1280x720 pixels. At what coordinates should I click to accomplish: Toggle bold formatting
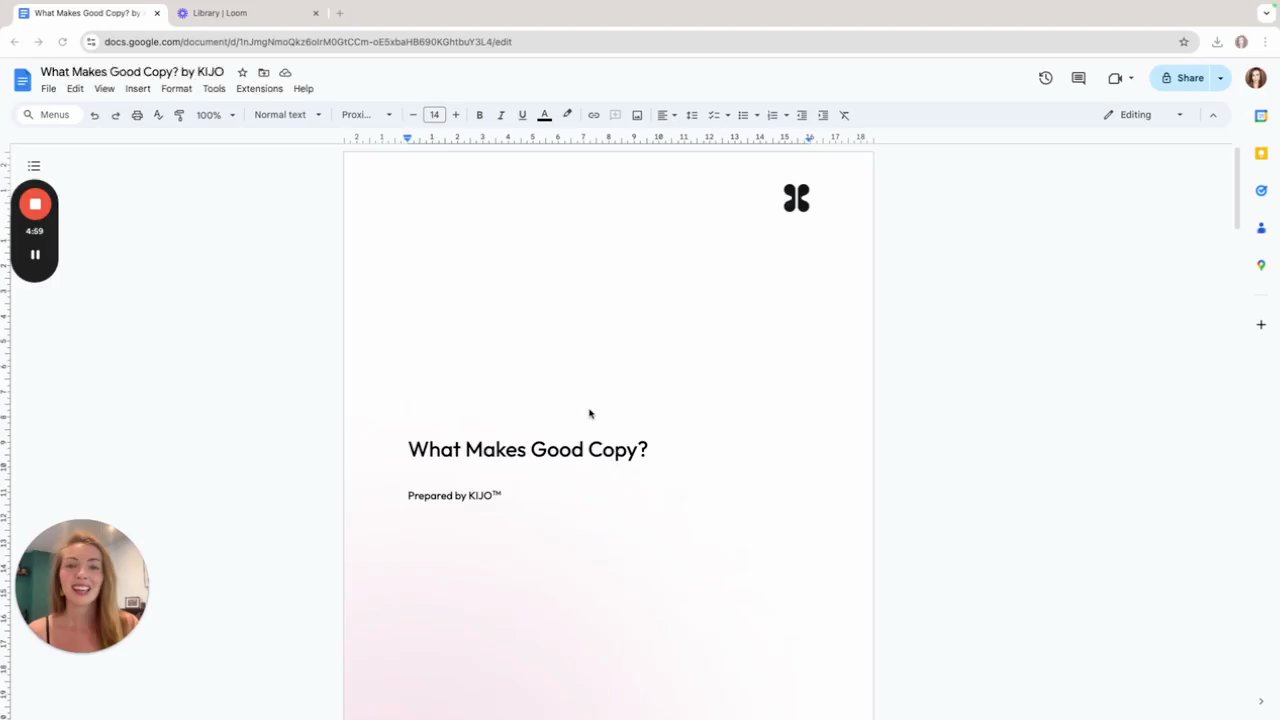pyautogui.click(x=479, y=115)
